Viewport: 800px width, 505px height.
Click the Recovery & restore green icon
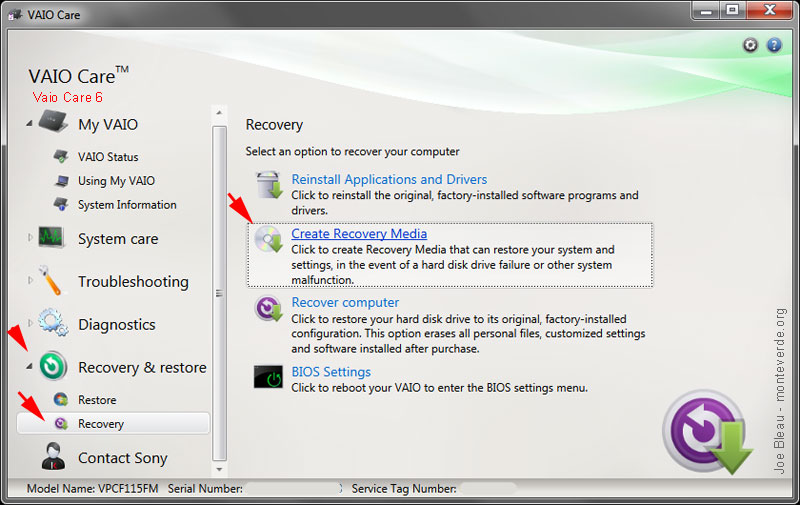[x=53, y=366]
